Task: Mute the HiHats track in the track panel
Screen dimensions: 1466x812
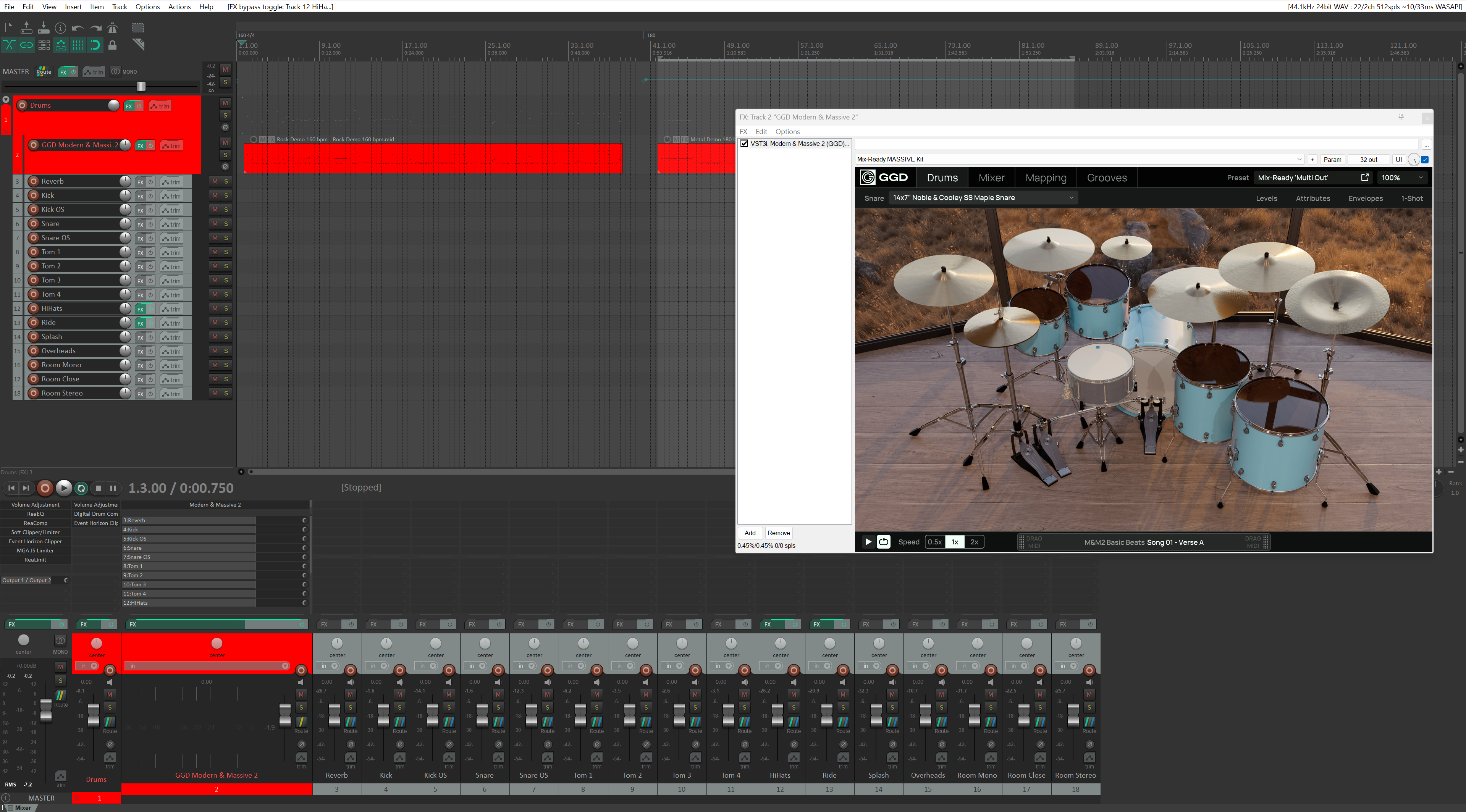Action: [x=215, y=308]
